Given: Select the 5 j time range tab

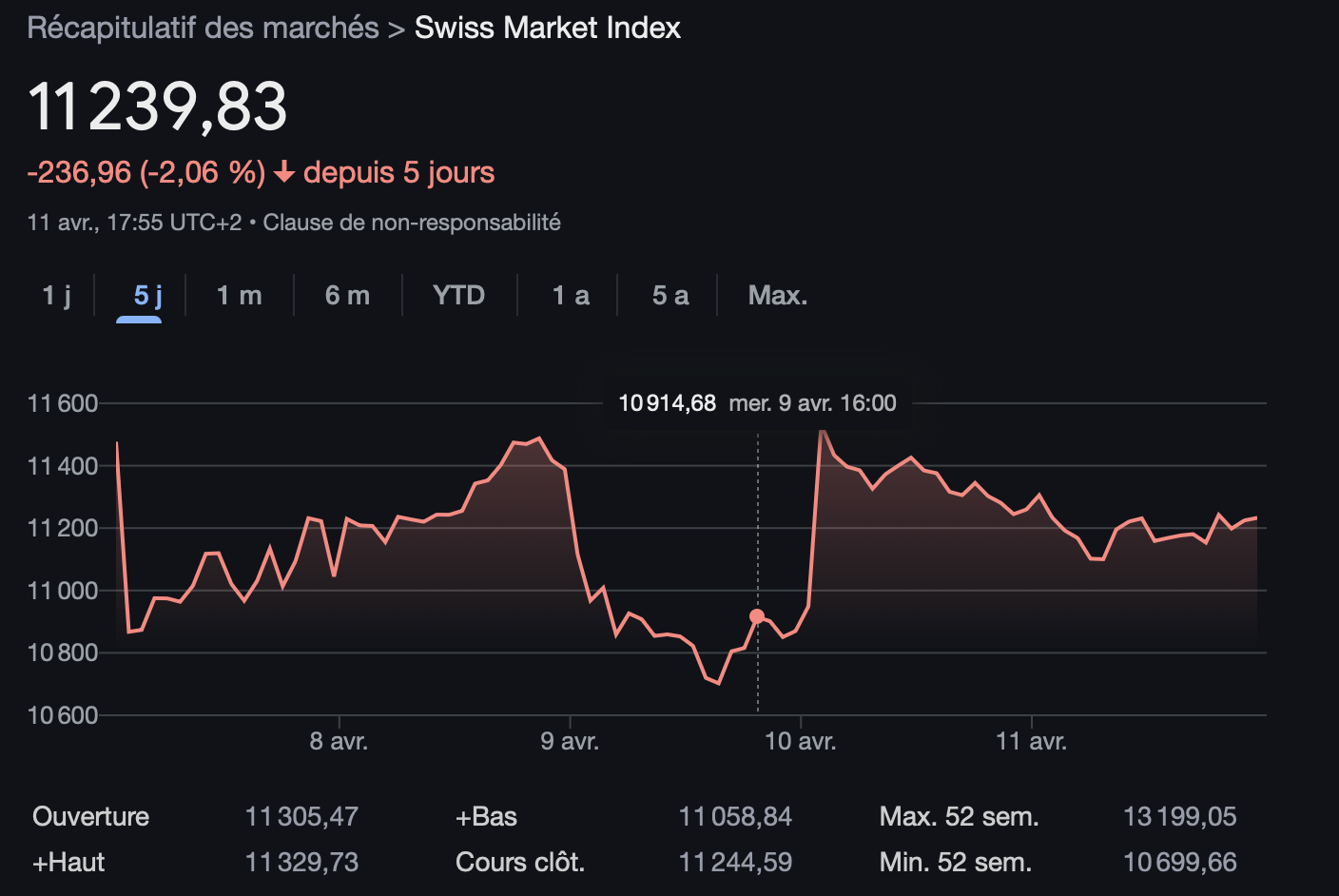Looking at the screenshot, I should [x=148, y=296].
